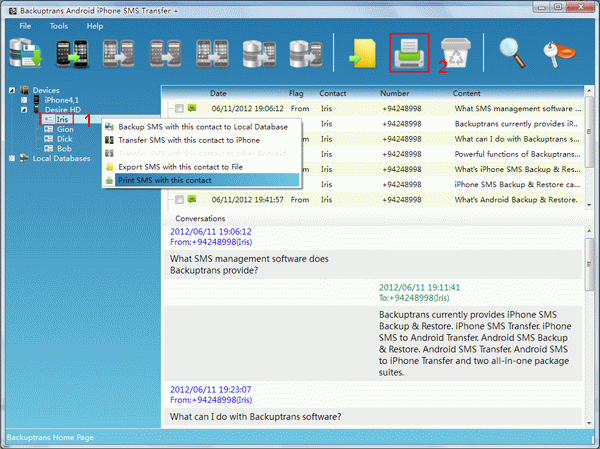Expand the iPhone4,1 tree node
600x449 pixels.
coord(24,100)
